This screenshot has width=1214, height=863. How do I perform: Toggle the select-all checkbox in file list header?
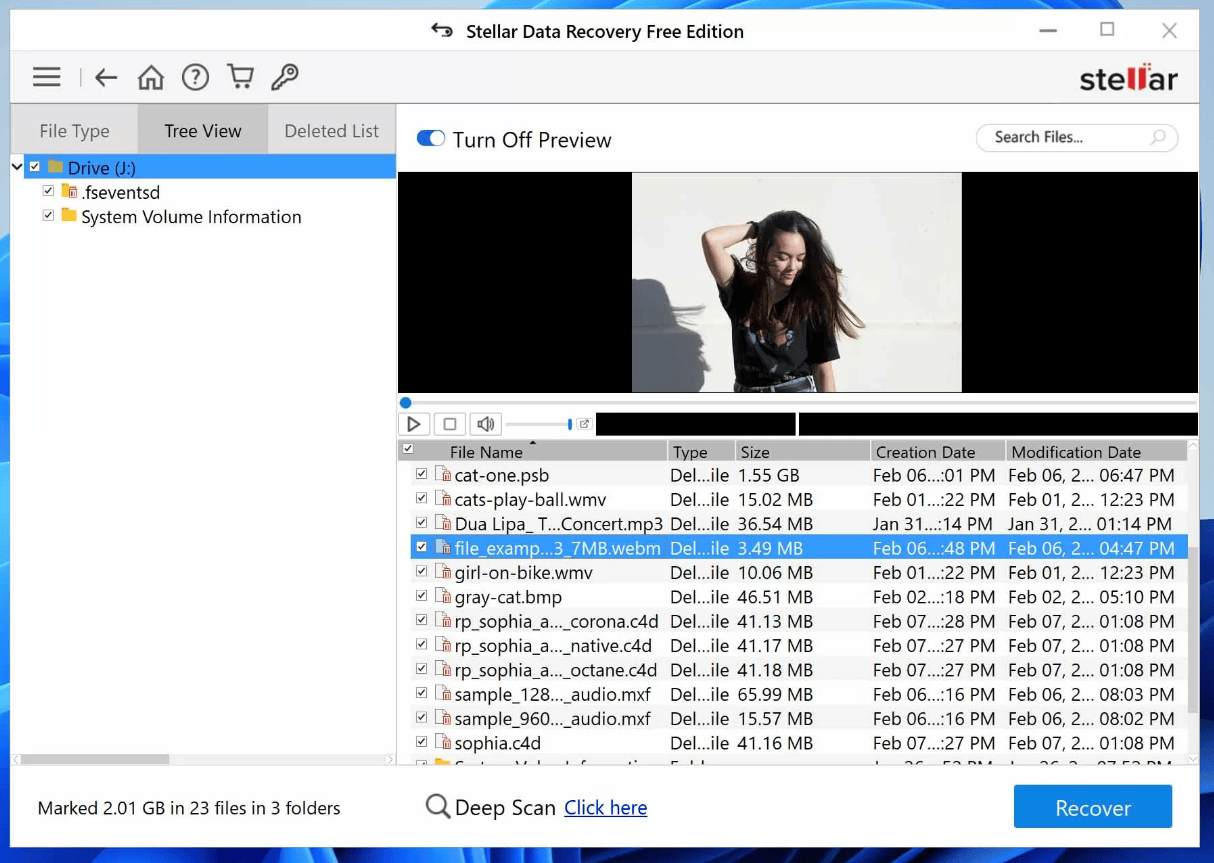(407, 450)
